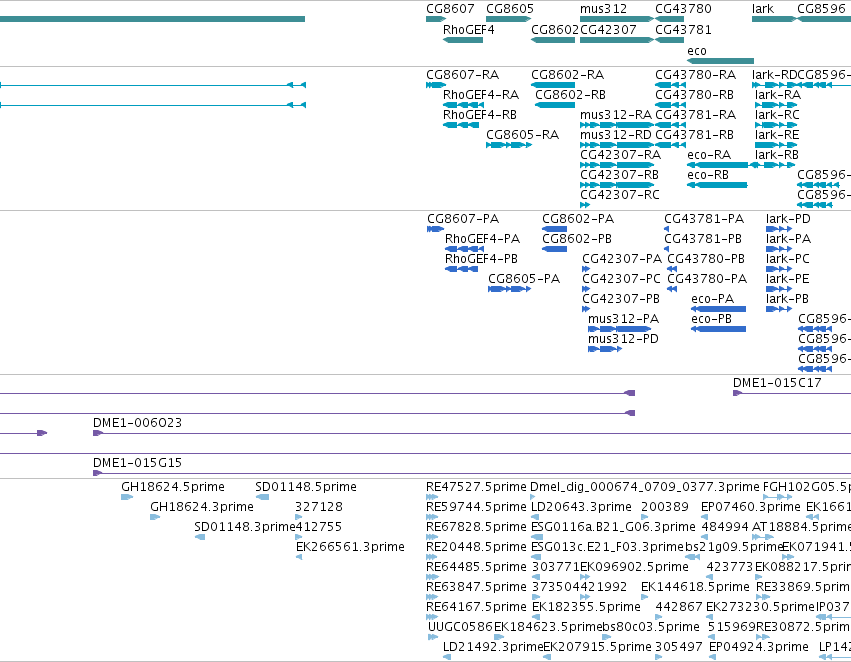Select the CG8602-PB protein feature
851x662 pixels.
pos(554,249)
